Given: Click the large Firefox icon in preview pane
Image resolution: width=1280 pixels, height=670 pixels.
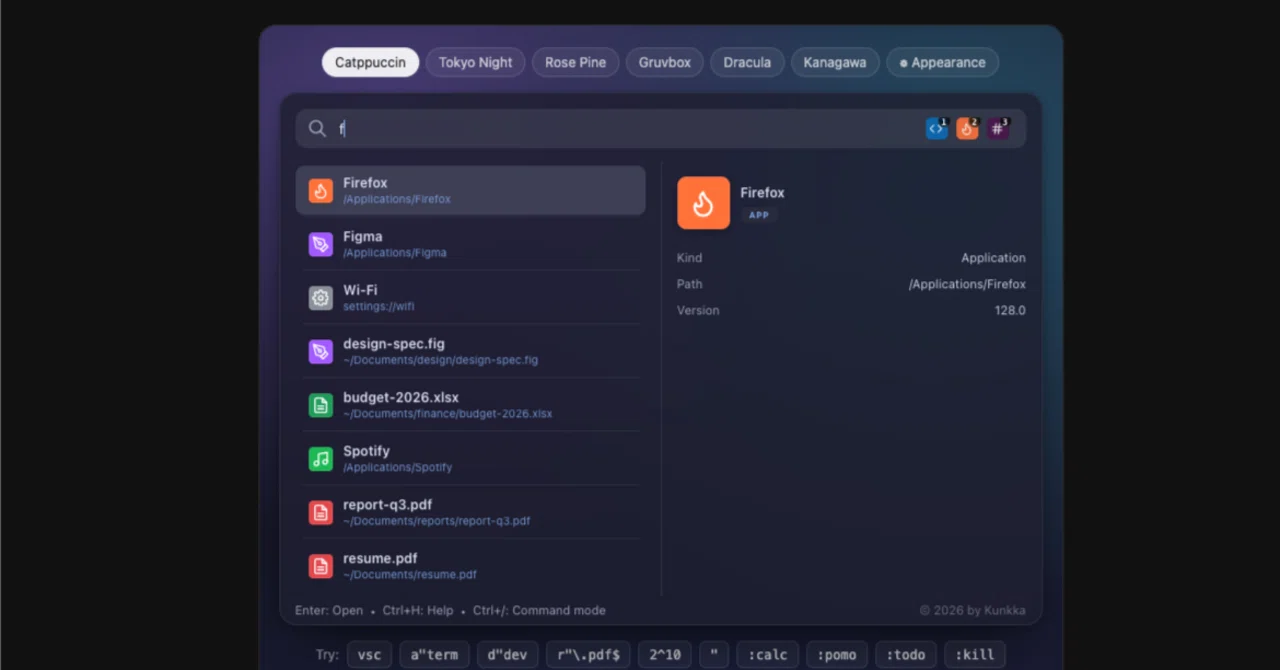Looking at the screenshot, I should (x=703, y=203).
